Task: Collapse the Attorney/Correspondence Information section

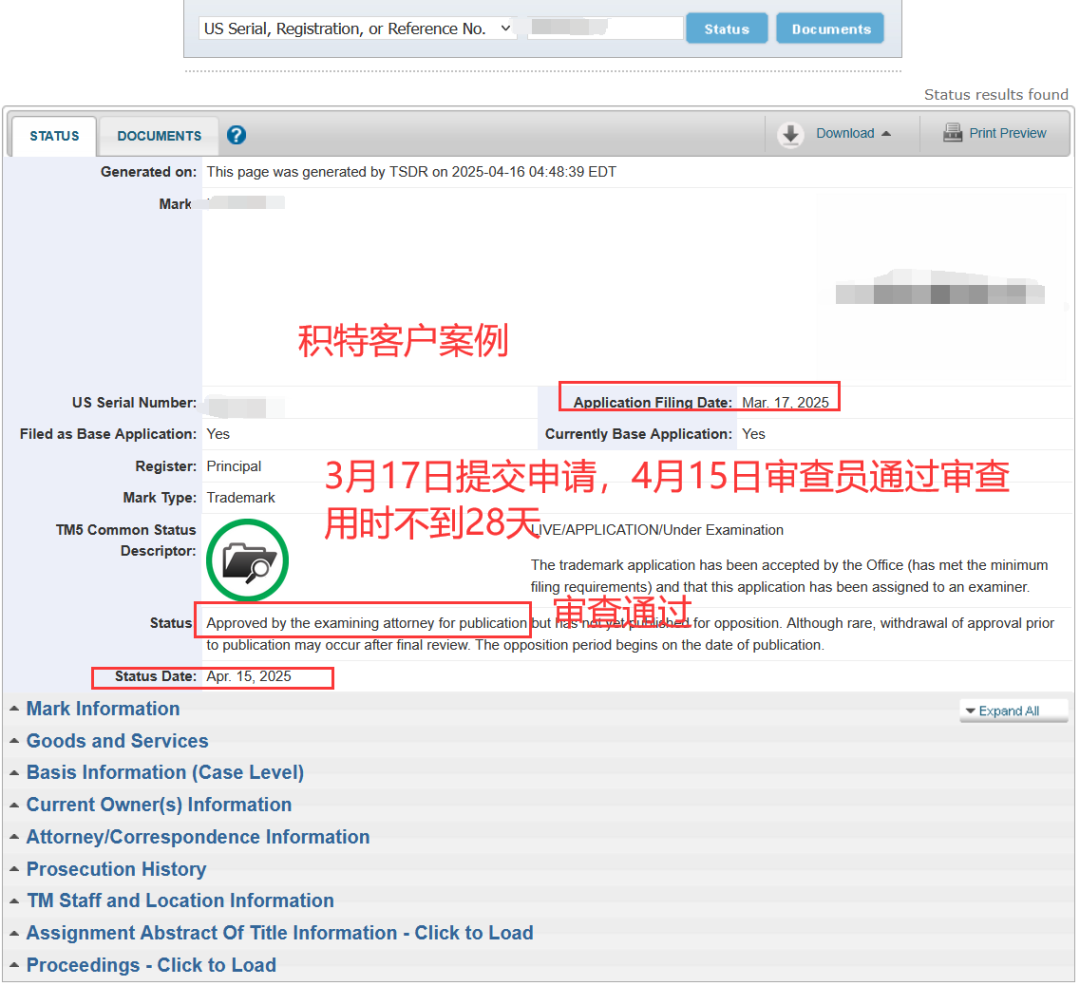Action: 197,837
